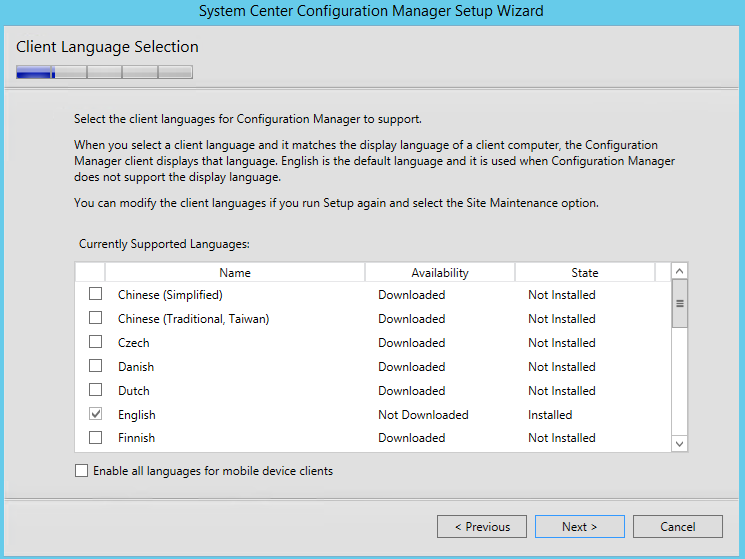Sort list by Name column header
The height and width of the screenshot is (559, 745).
click(235, 272)
